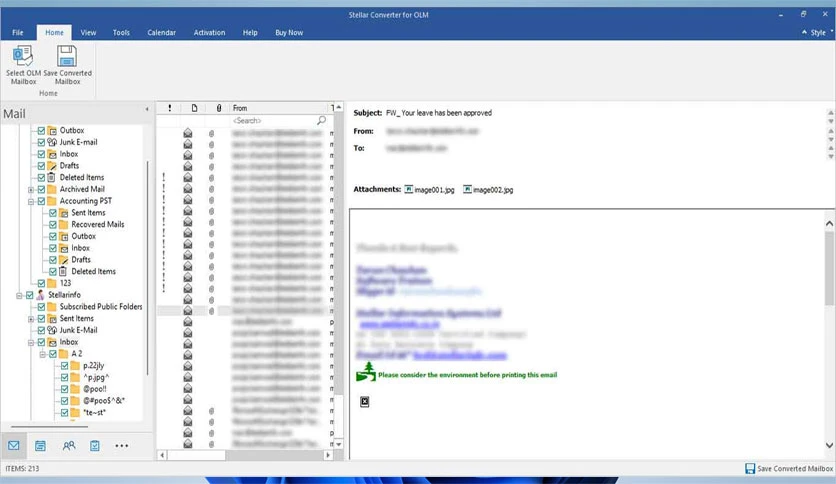The image size is (836, 484).
Task: Click the Save Converted Mailbox ribbon icon
Action: (67, 56)
